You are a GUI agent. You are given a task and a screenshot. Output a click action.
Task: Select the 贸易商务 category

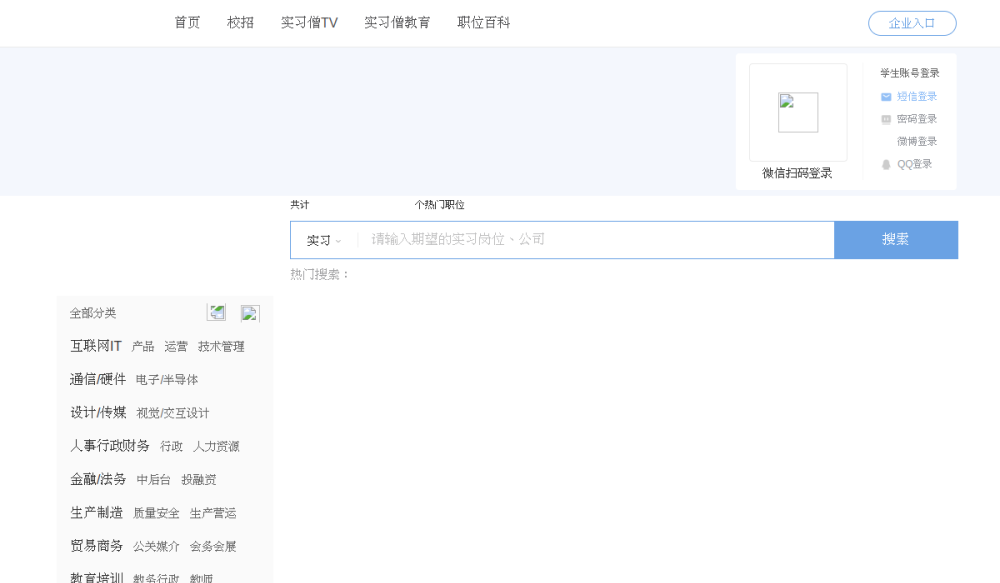96,546
